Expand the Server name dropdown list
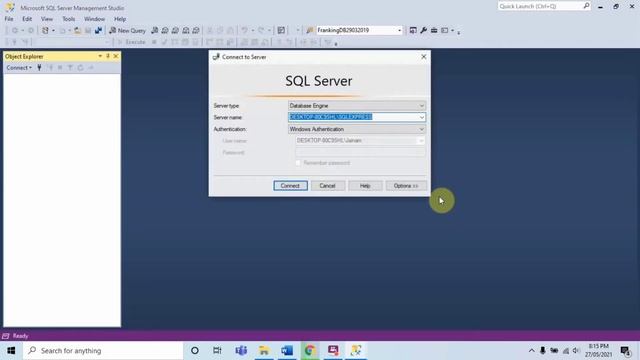This screenshot has height=360, width=640. pyautogui.click(x=422, y=118)
